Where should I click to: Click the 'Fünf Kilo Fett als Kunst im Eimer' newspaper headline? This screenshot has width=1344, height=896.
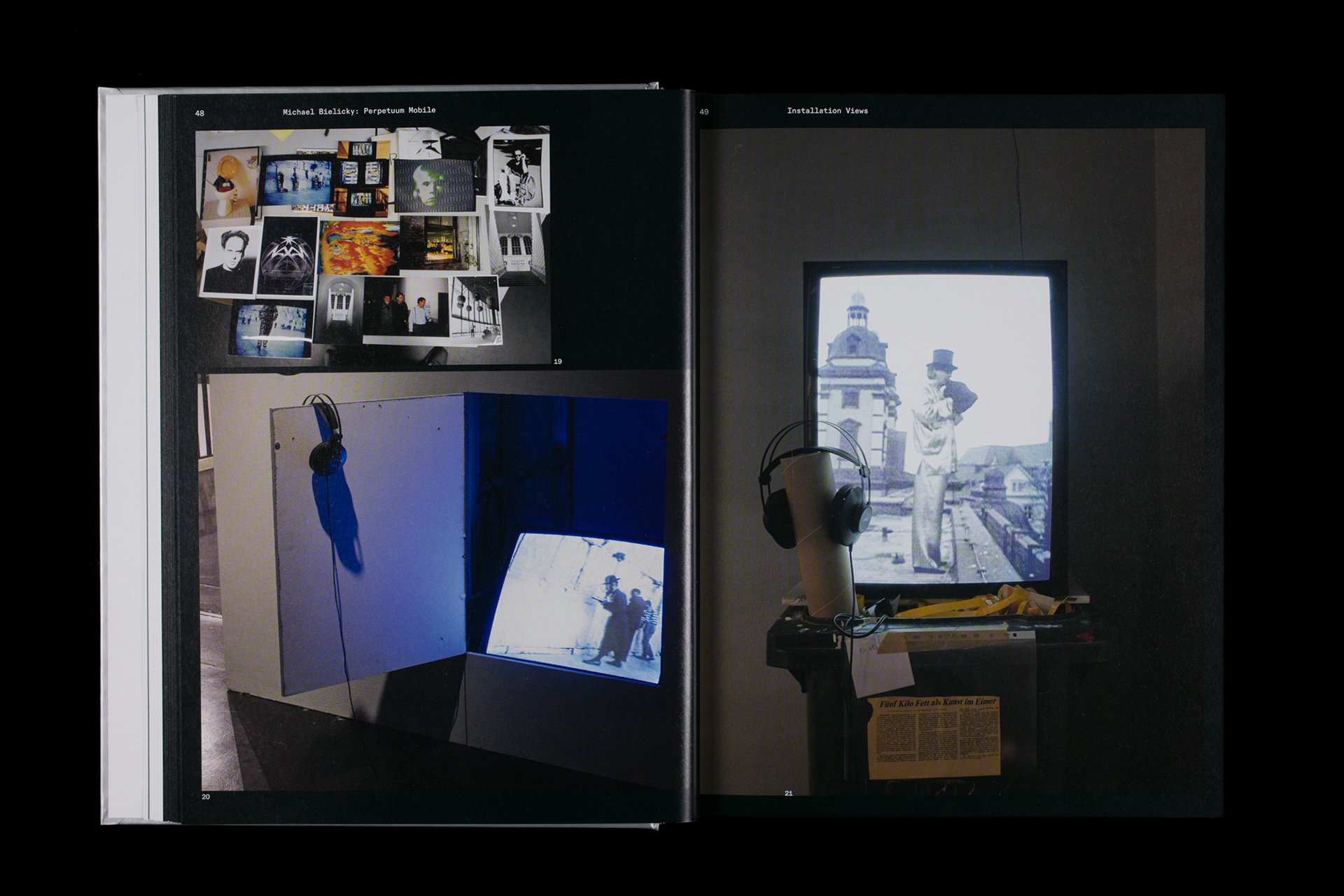pos(937,701)
